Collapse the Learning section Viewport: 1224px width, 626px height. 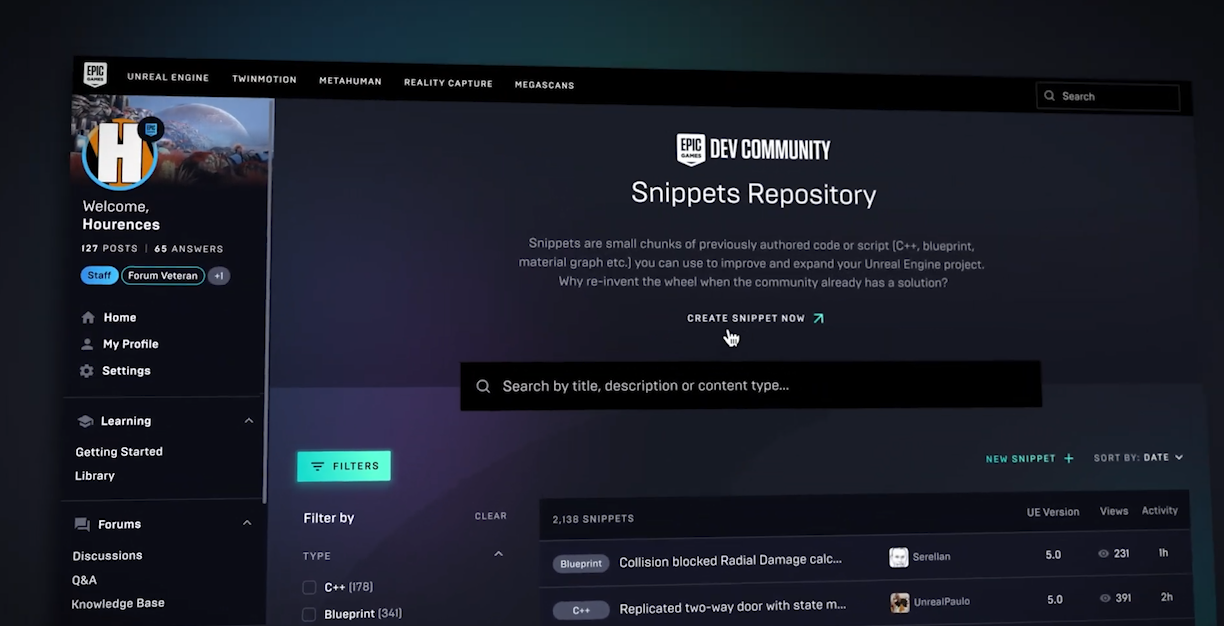click(x=249, y=421)
